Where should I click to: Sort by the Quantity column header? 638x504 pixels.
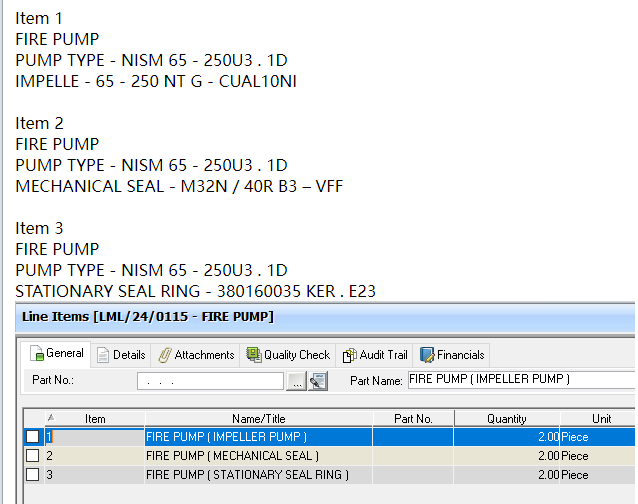pos(507,419)
